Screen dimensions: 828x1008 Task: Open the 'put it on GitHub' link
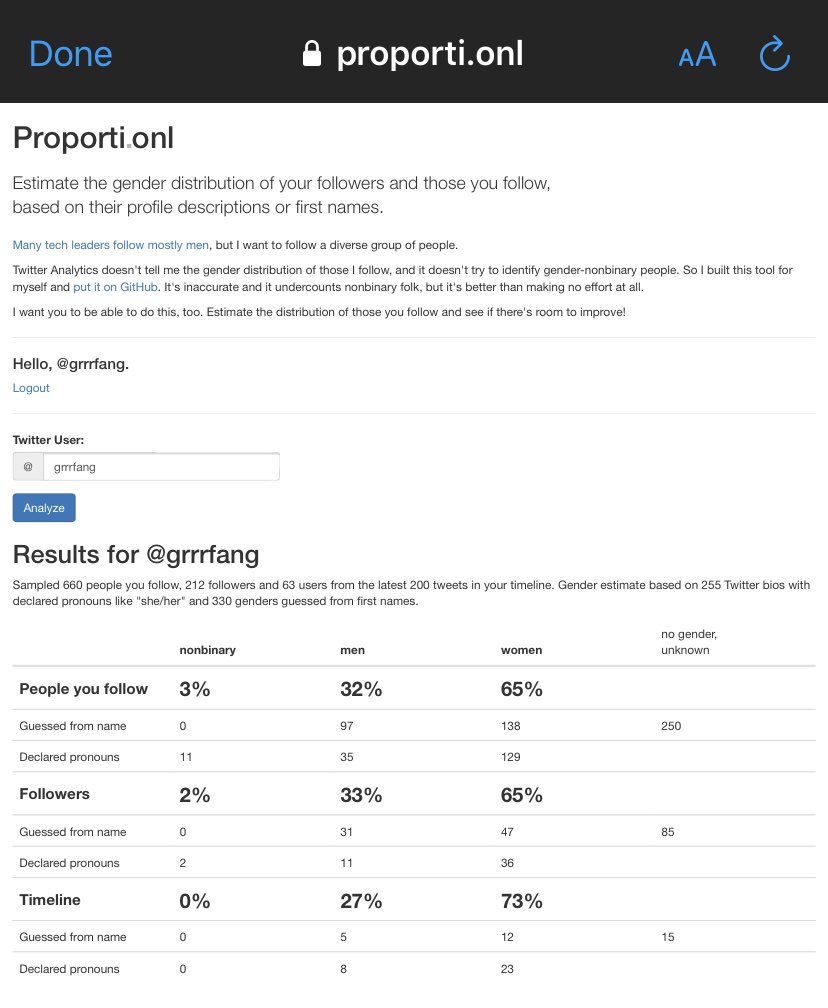point(115,287)
